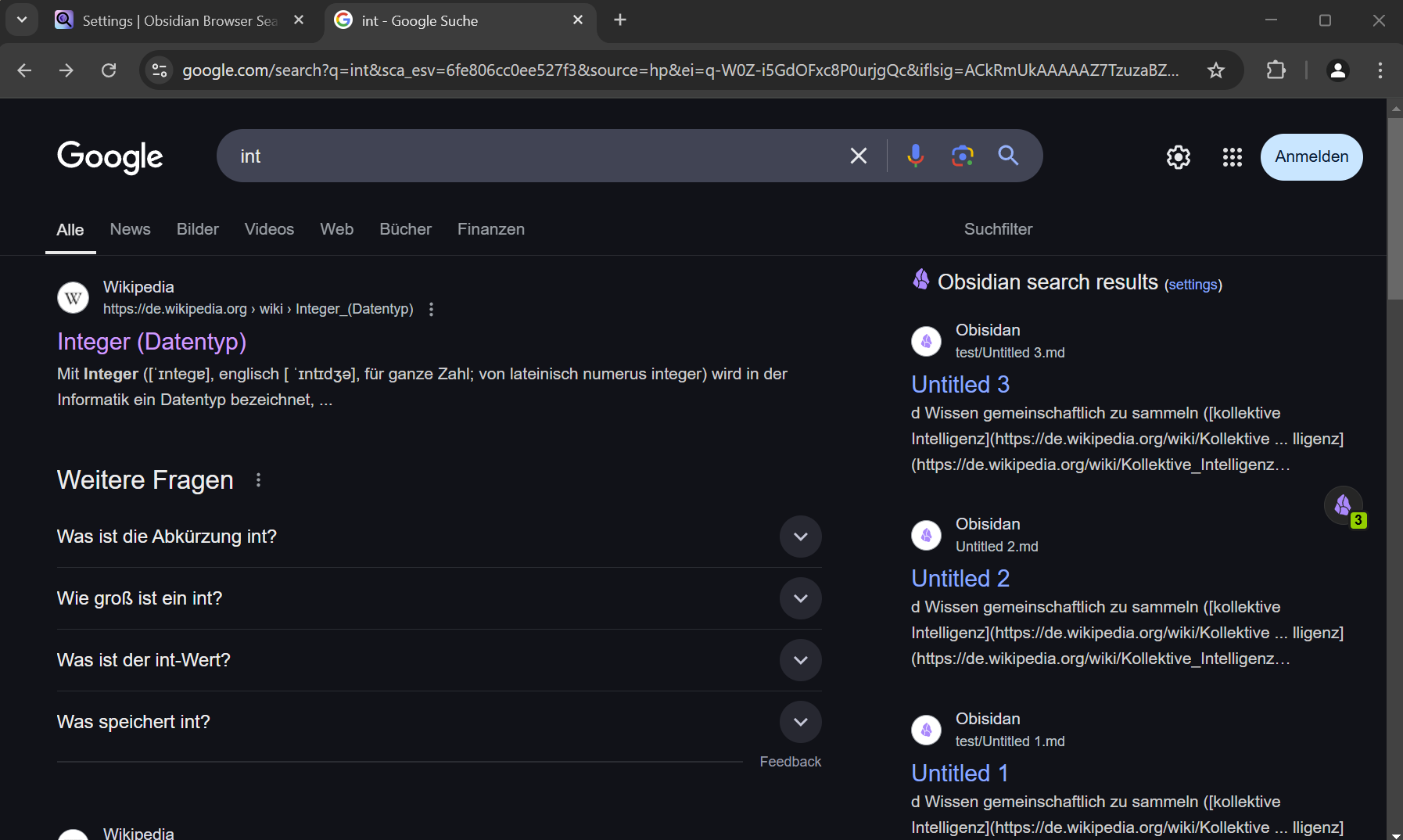Screen dimensions: 1403x840
Task: Clear the search box with X icon
Action: [x=858, y=156]
